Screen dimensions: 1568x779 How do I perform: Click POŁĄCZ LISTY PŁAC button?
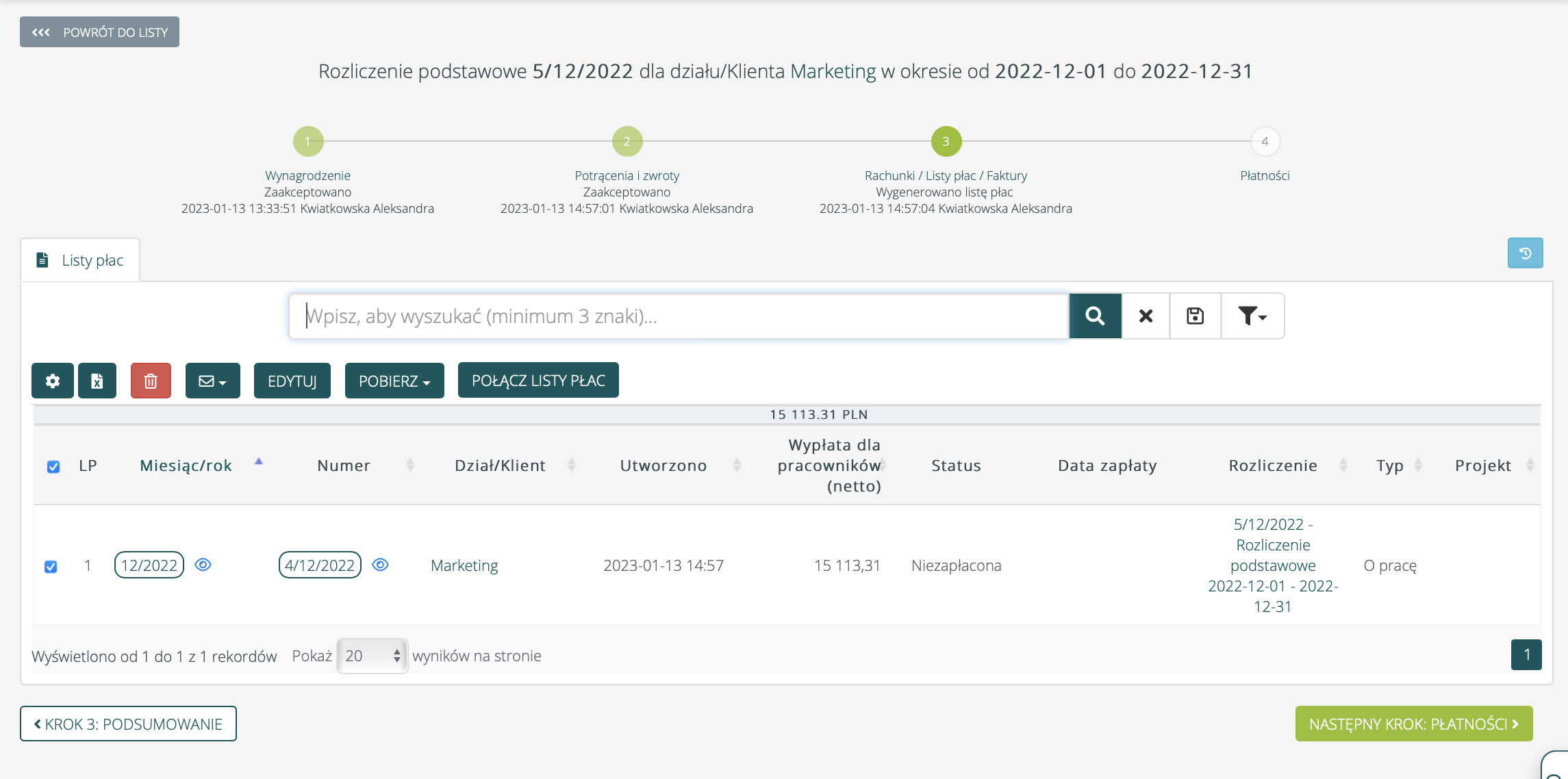coord(538,381)
